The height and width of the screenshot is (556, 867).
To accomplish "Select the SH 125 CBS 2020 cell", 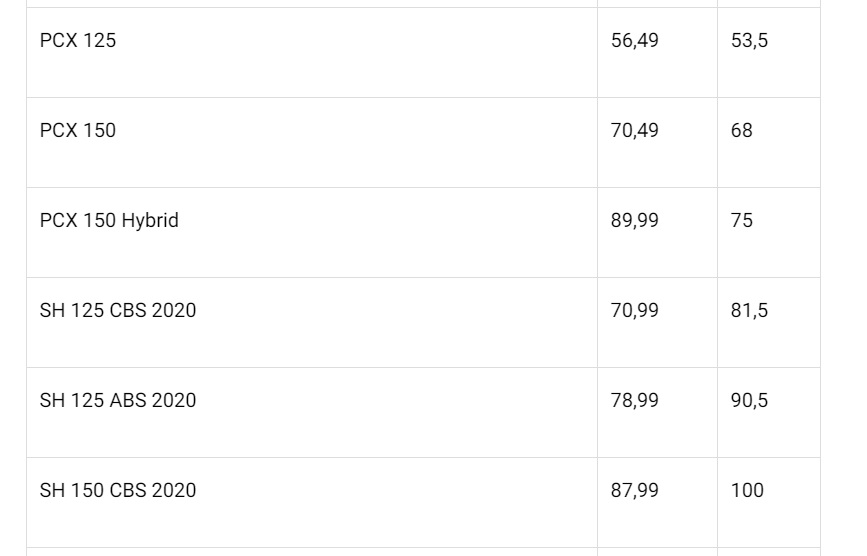I will point(118,311).
